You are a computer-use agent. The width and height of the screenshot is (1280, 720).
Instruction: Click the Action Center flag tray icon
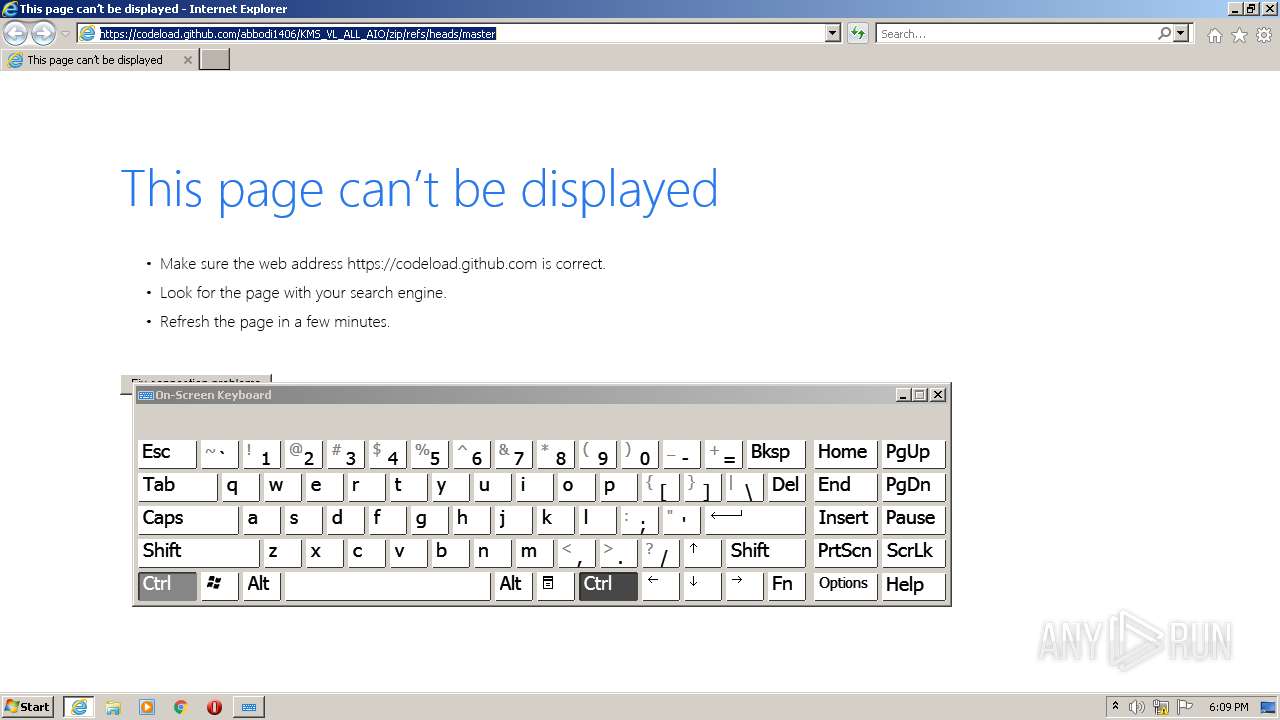point(1186,706)
